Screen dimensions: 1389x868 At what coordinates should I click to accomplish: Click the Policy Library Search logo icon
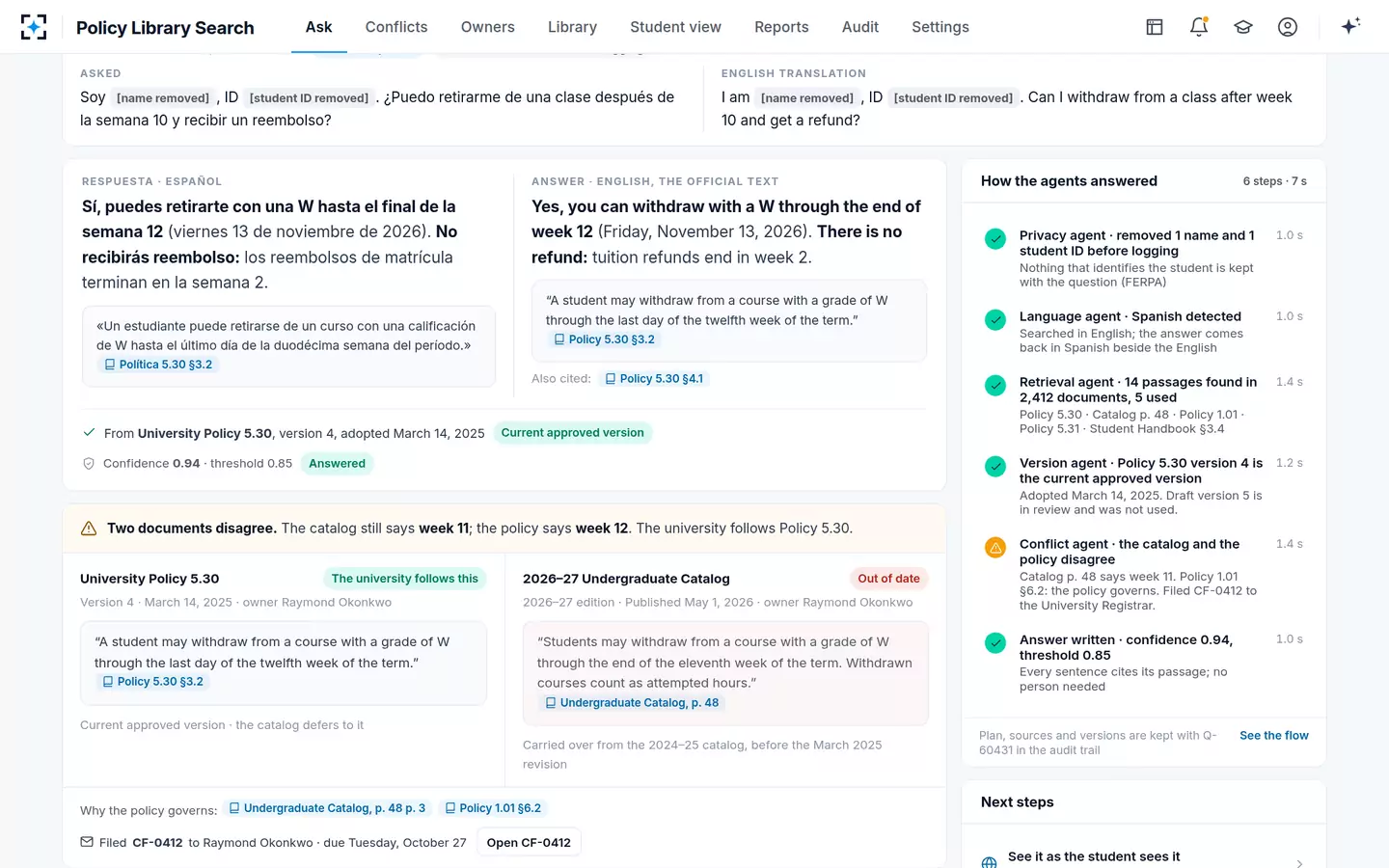34,27
